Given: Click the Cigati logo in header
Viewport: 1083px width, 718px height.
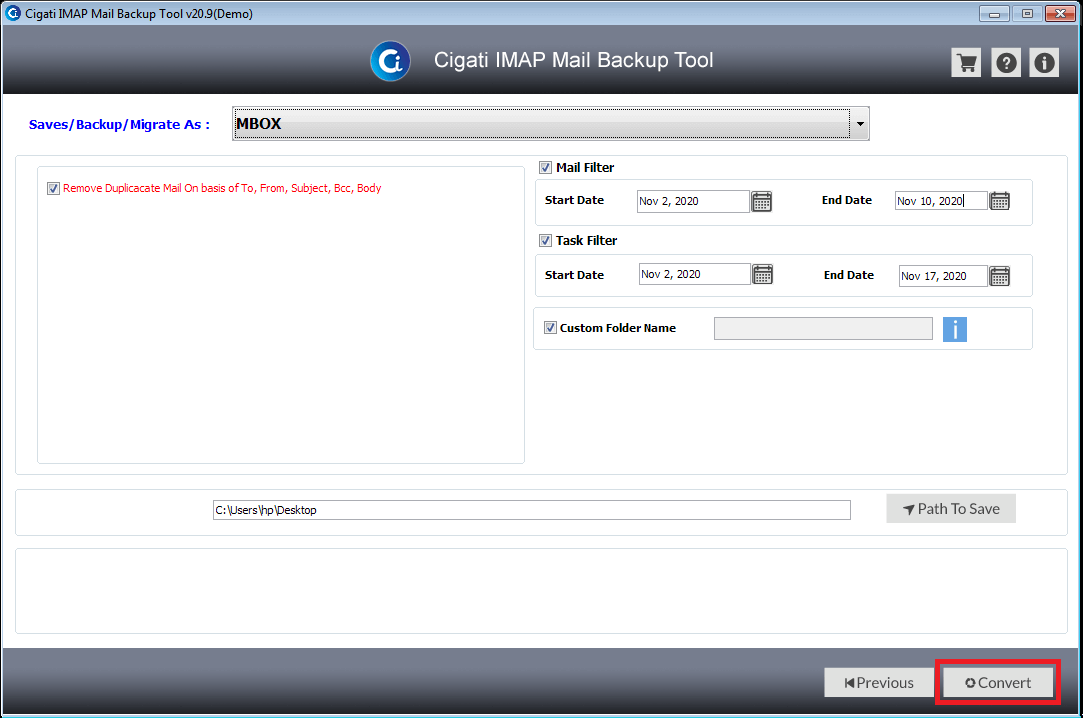Looking at the screenshot, I should (390, 61).
